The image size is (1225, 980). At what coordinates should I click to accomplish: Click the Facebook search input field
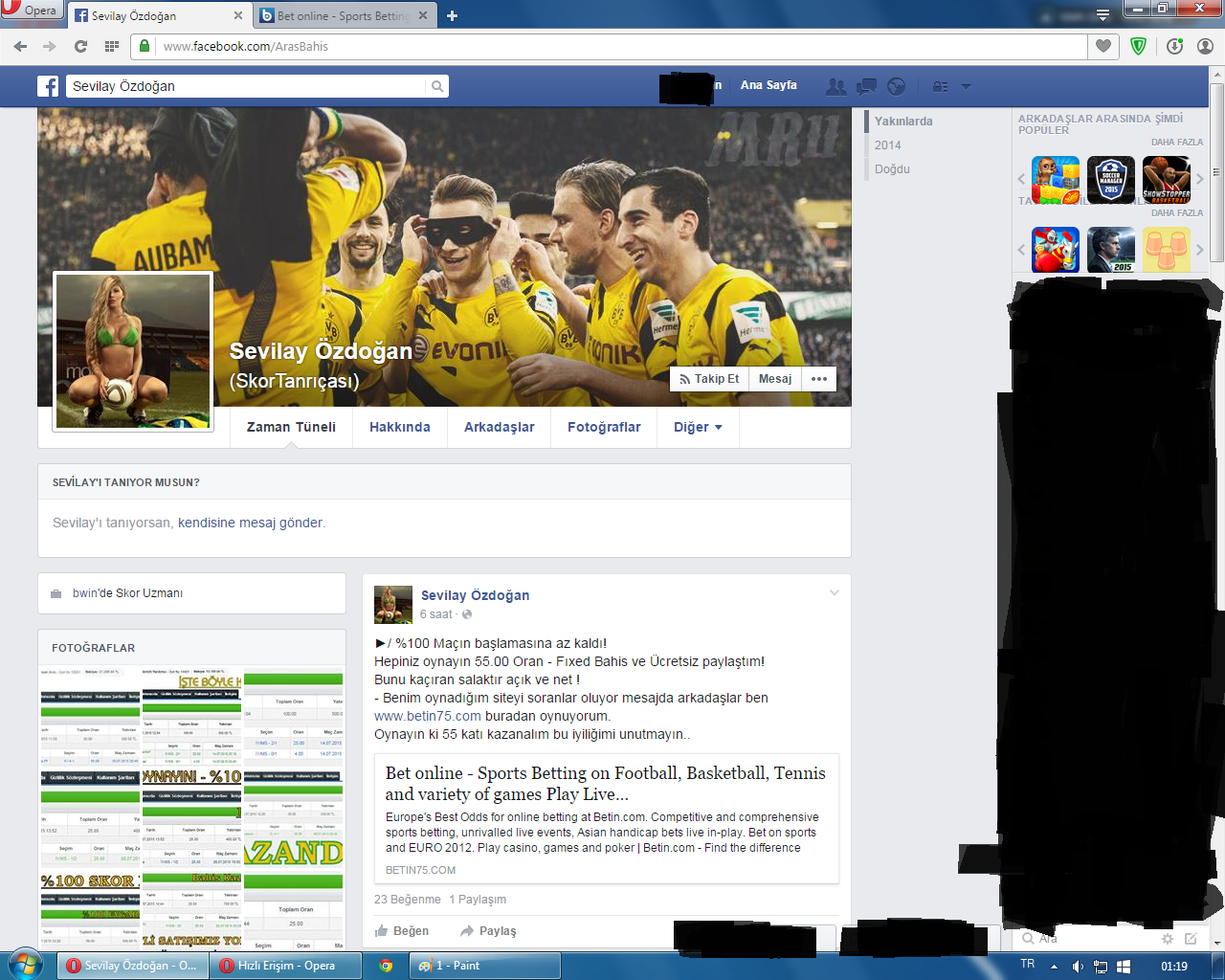tap(246, 86)
